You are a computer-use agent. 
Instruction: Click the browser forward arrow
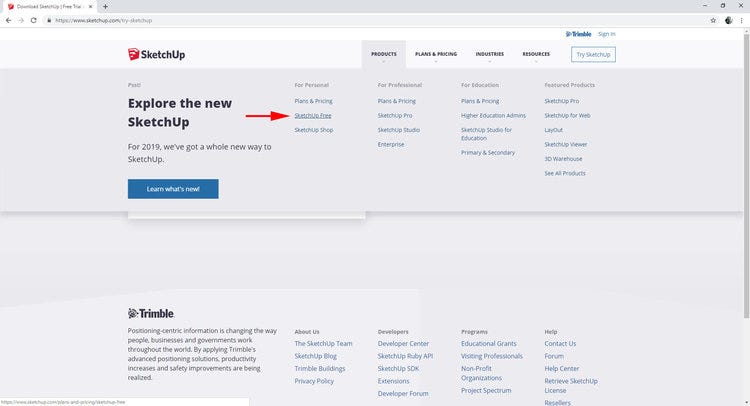point(21,21)
